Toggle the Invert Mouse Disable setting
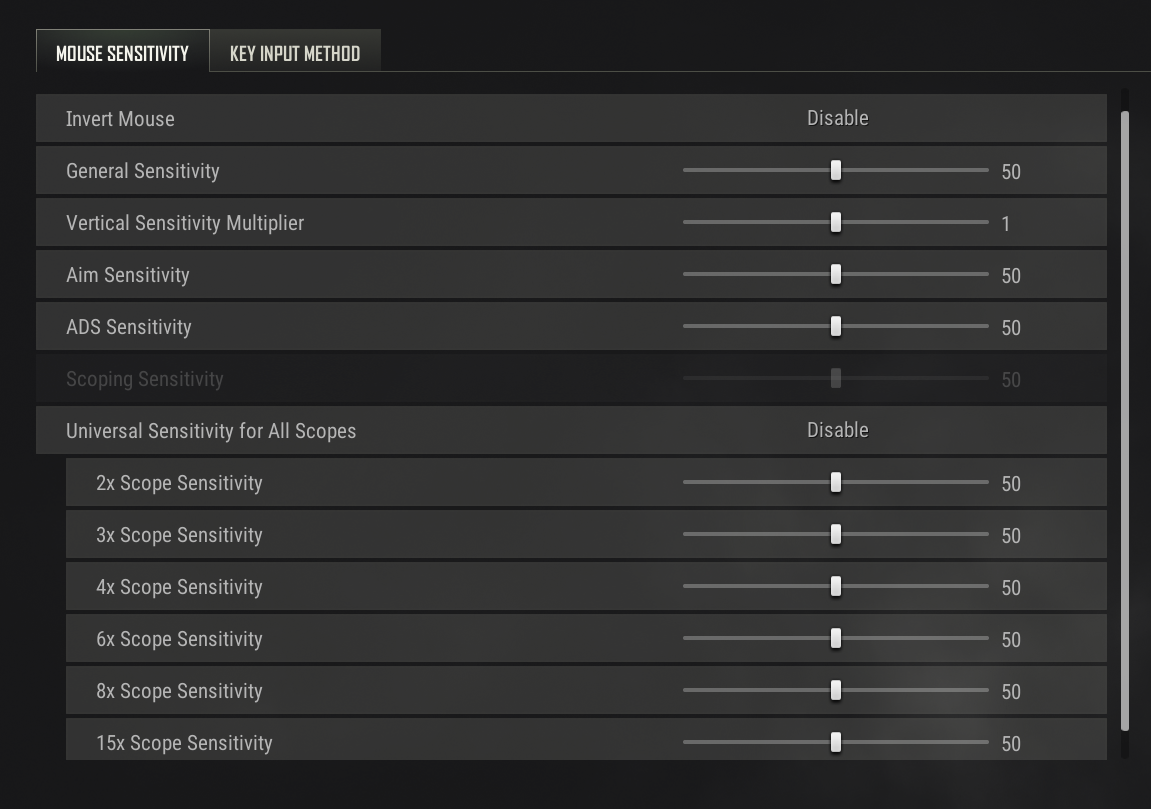The height and width of the screenshot is (809, 1151). coord(837,118)
